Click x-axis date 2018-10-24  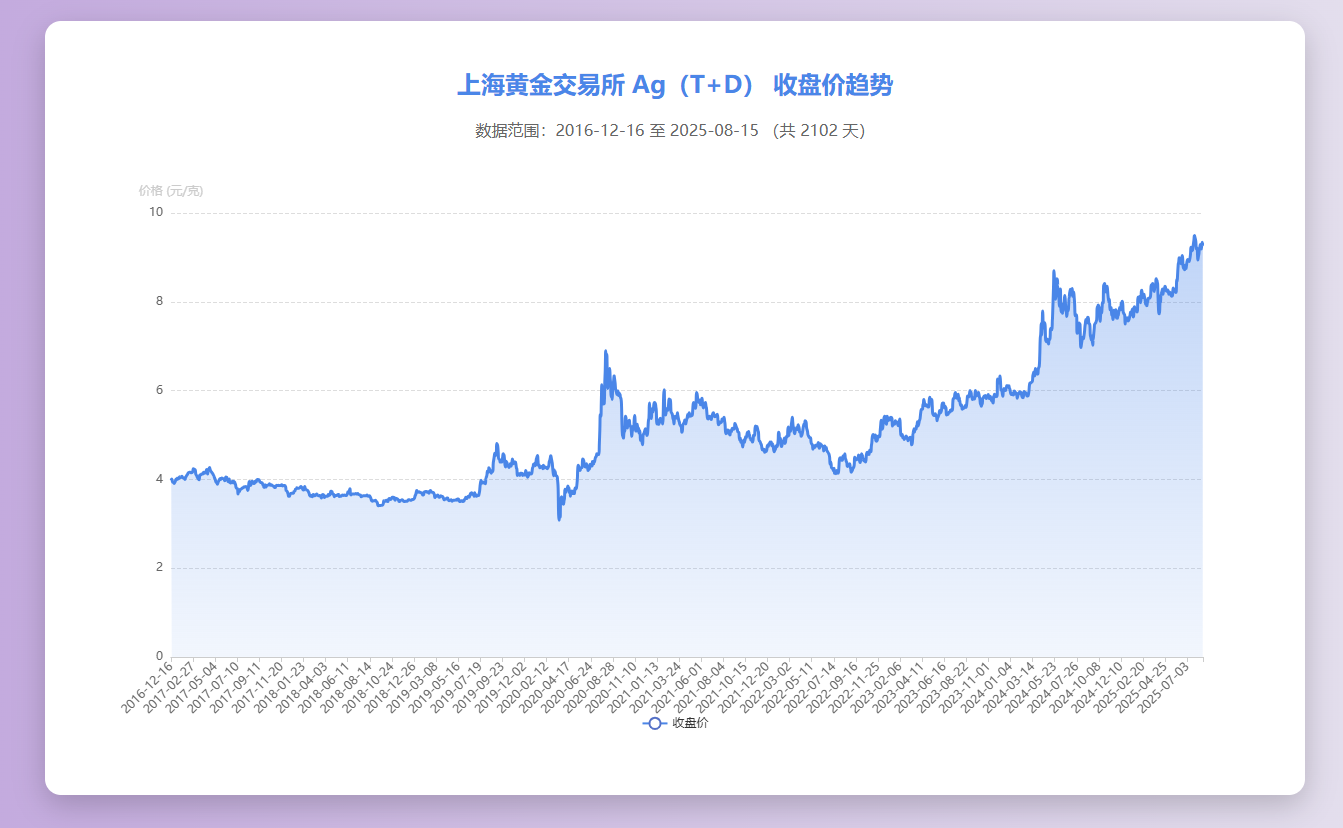[368, 687]
